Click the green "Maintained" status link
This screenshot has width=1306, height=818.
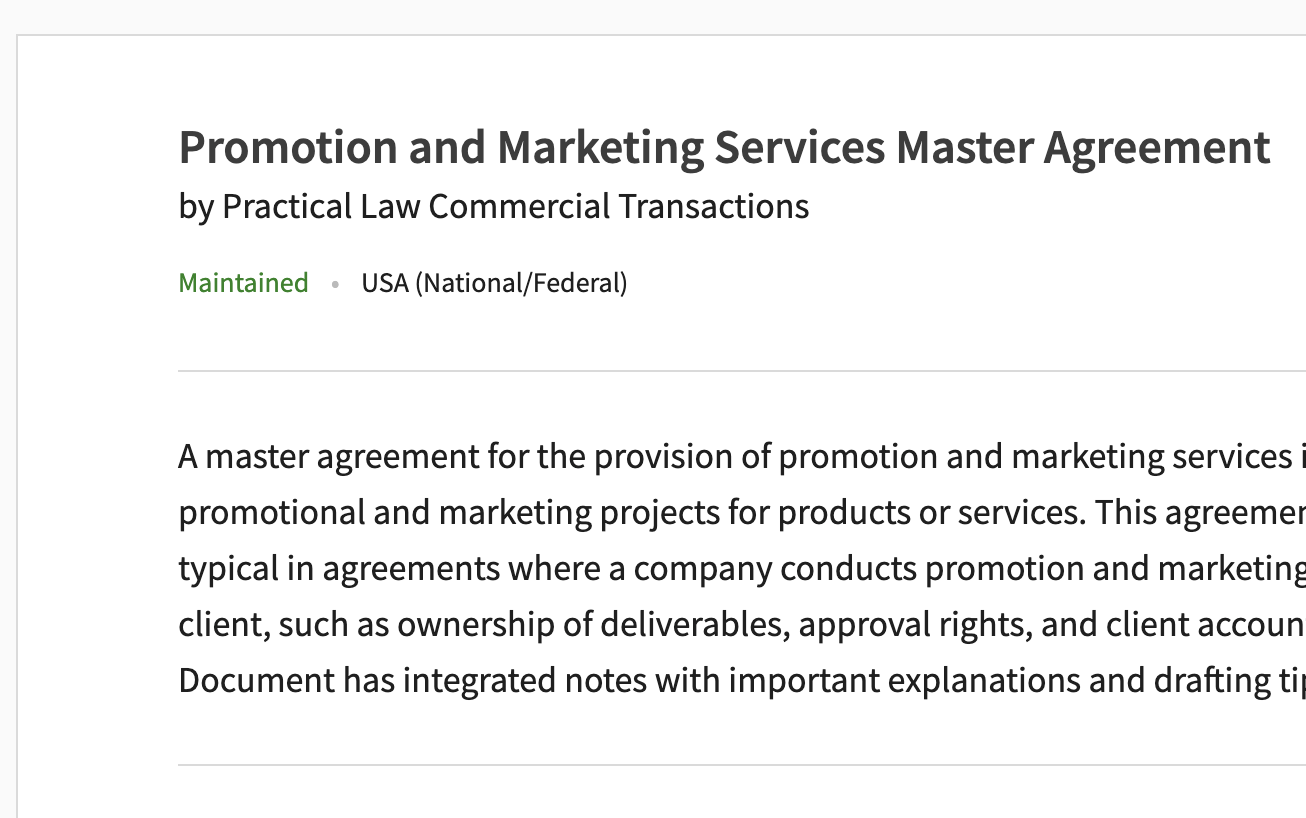(x=243, y=283)
